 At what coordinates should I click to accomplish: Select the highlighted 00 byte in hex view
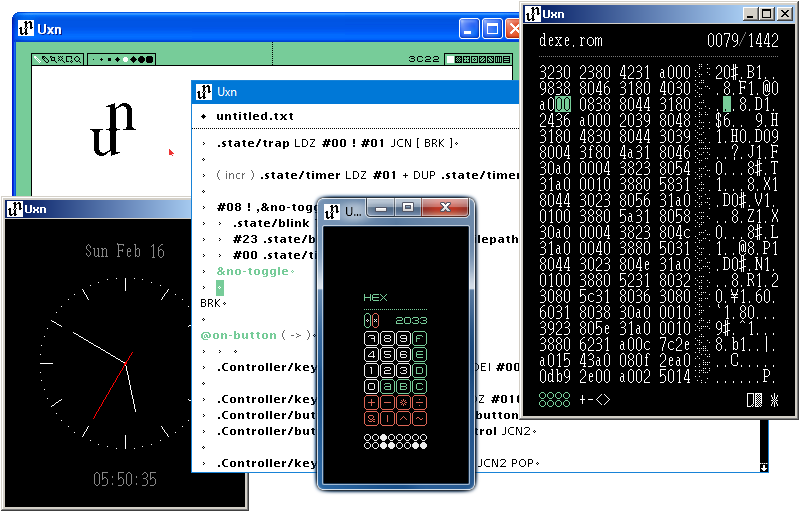[x=563, y=103]
